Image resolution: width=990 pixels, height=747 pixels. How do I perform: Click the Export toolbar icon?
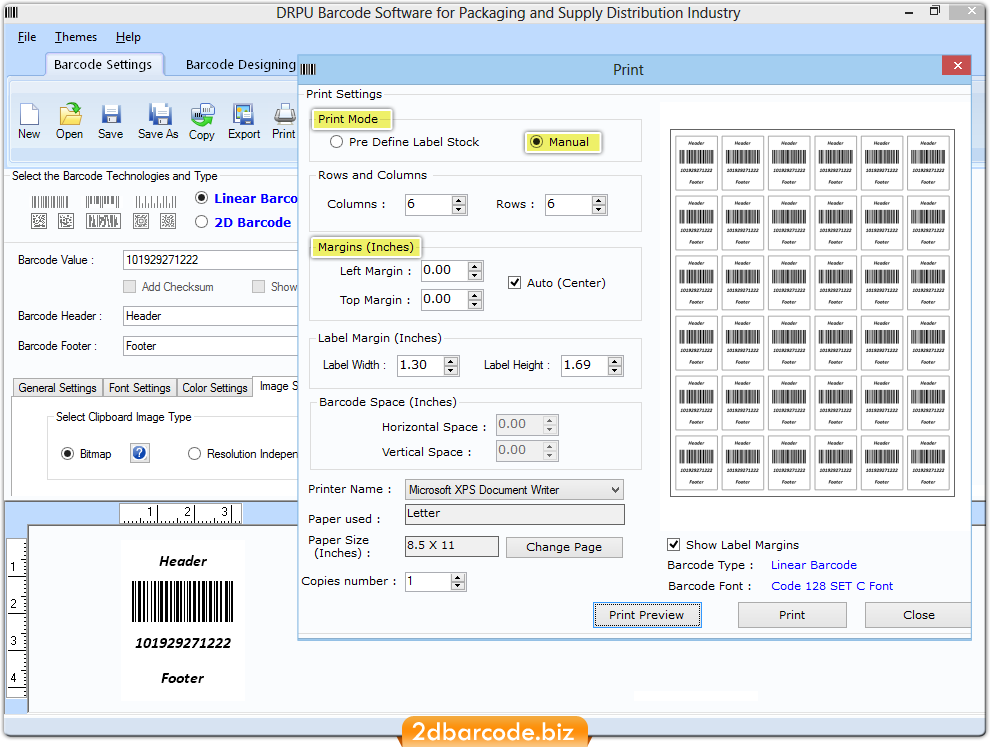[x=243, y=114]
